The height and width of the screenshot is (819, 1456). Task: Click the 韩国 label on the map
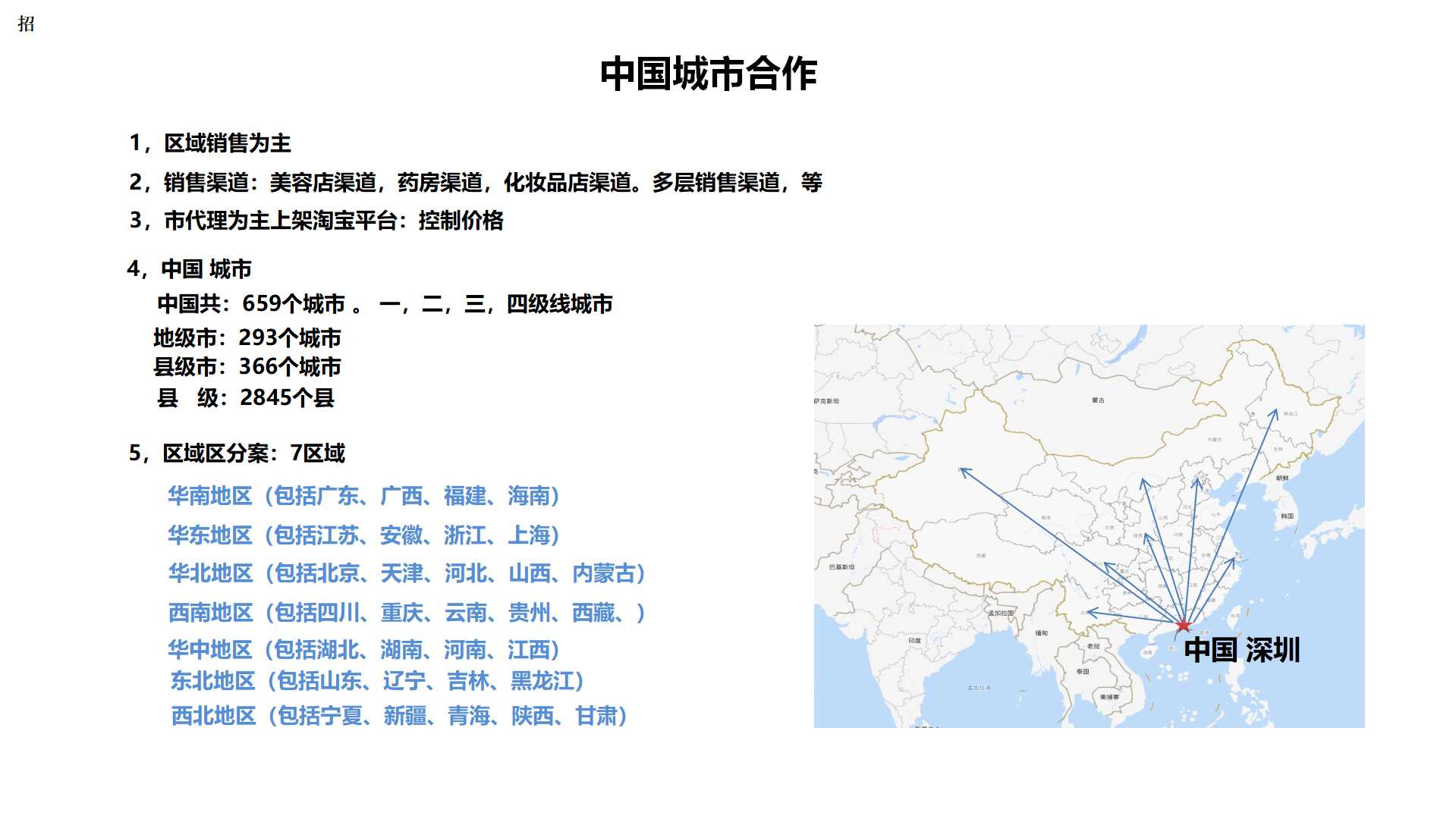(1287, 516)
